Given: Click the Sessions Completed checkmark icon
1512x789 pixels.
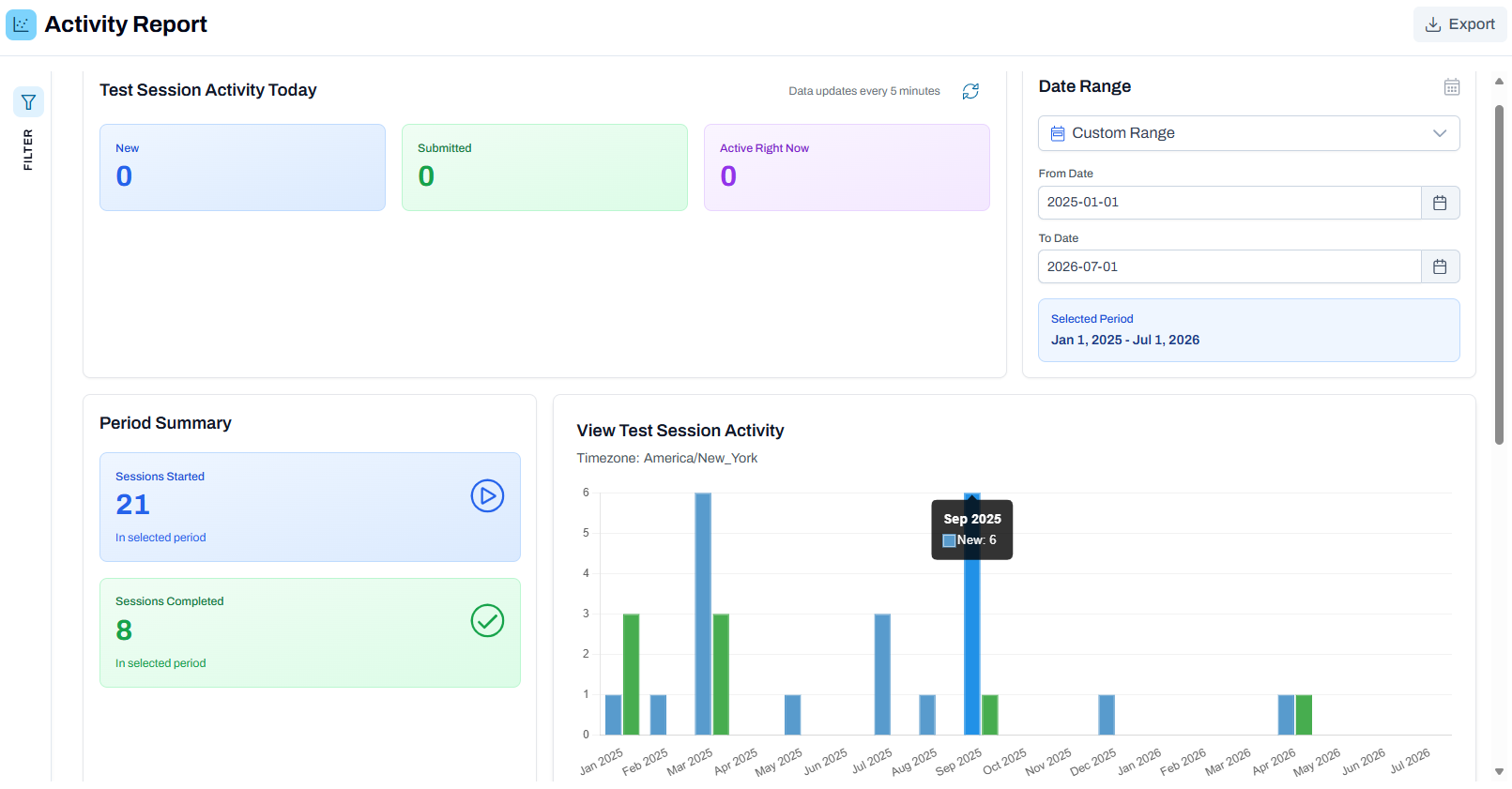Looking at the screenshot, I should pyautogui.click(x=487, y=620).
